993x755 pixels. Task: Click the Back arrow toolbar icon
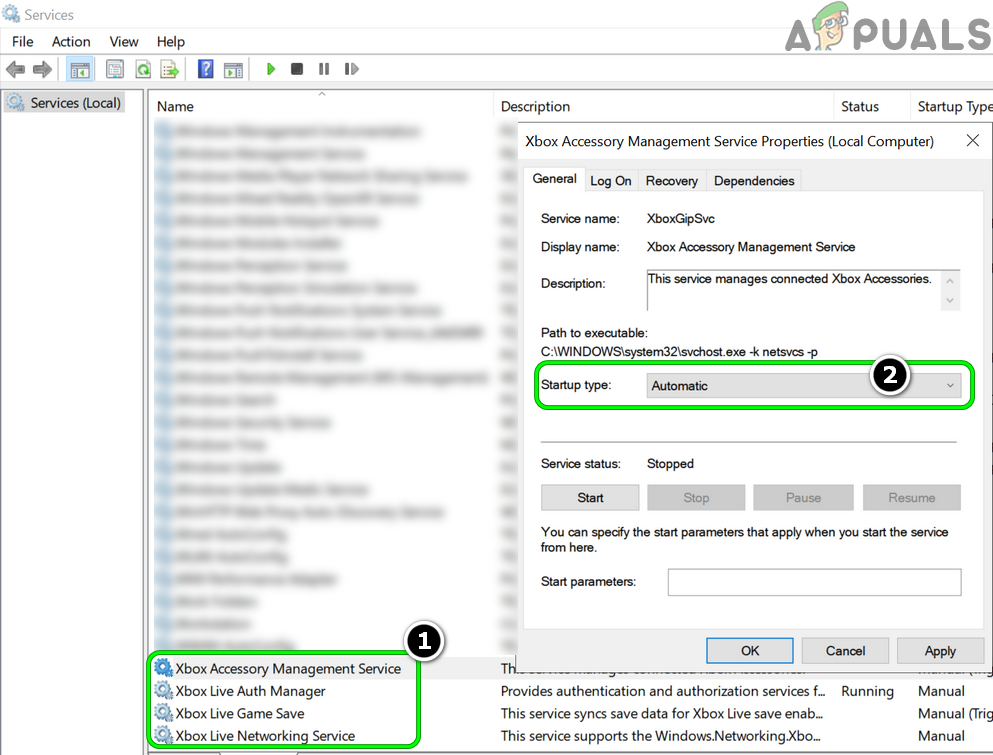(x=16, y=69)
